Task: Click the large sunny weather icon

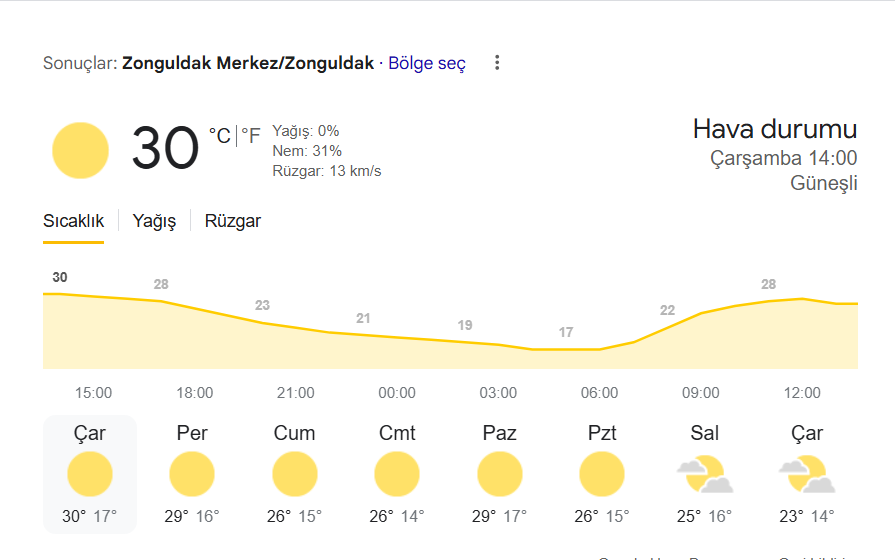Action: pyautogui.click(x=80, y=151)
